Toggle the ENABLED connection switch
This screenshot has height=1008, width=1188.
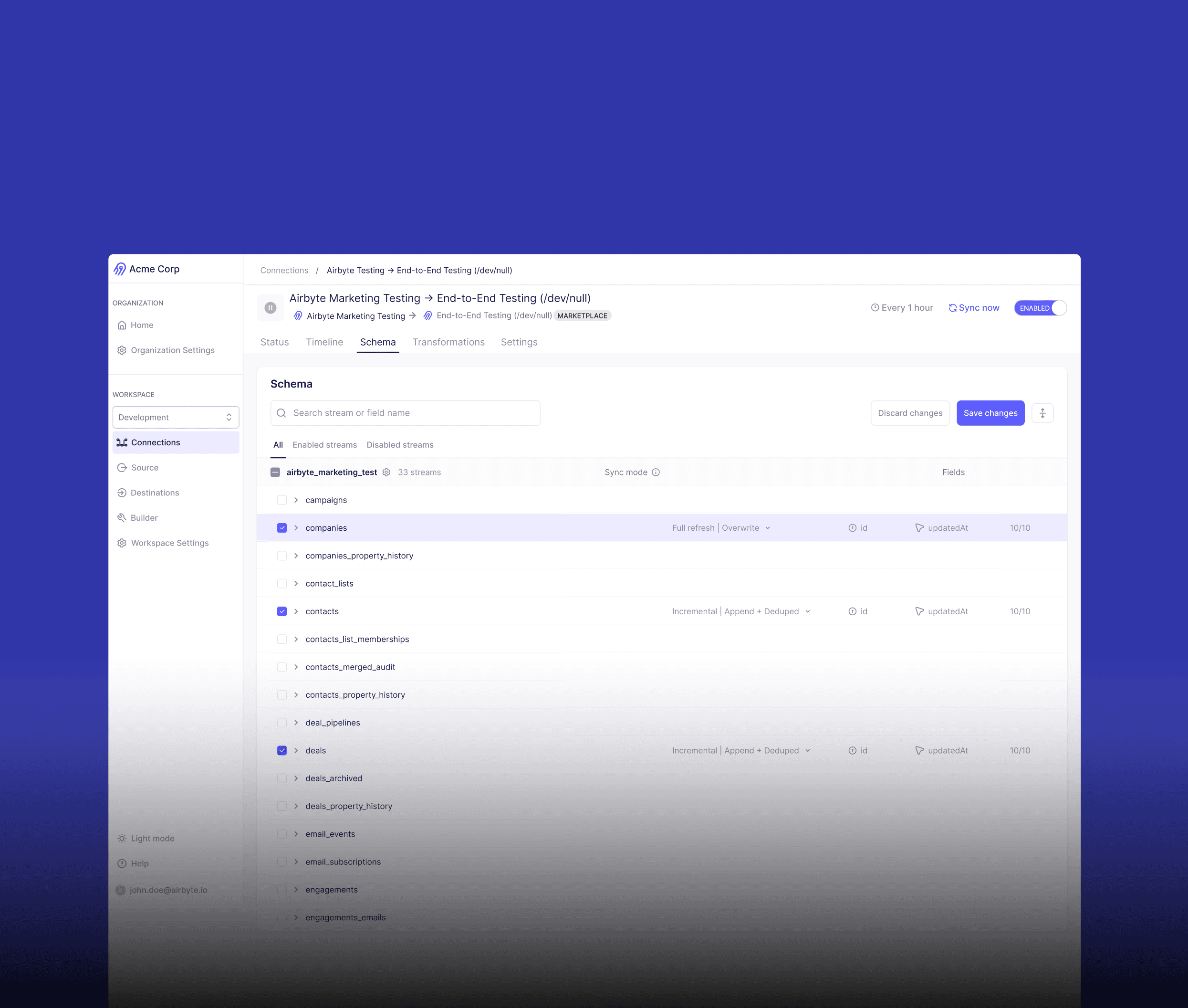[1040, 307]
